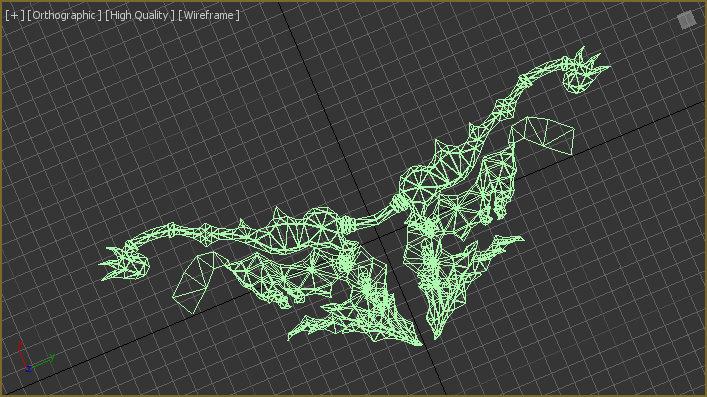Select the right dragon's spiky head
This screenshot has width=707, height=397.
(x=584, y=70)
